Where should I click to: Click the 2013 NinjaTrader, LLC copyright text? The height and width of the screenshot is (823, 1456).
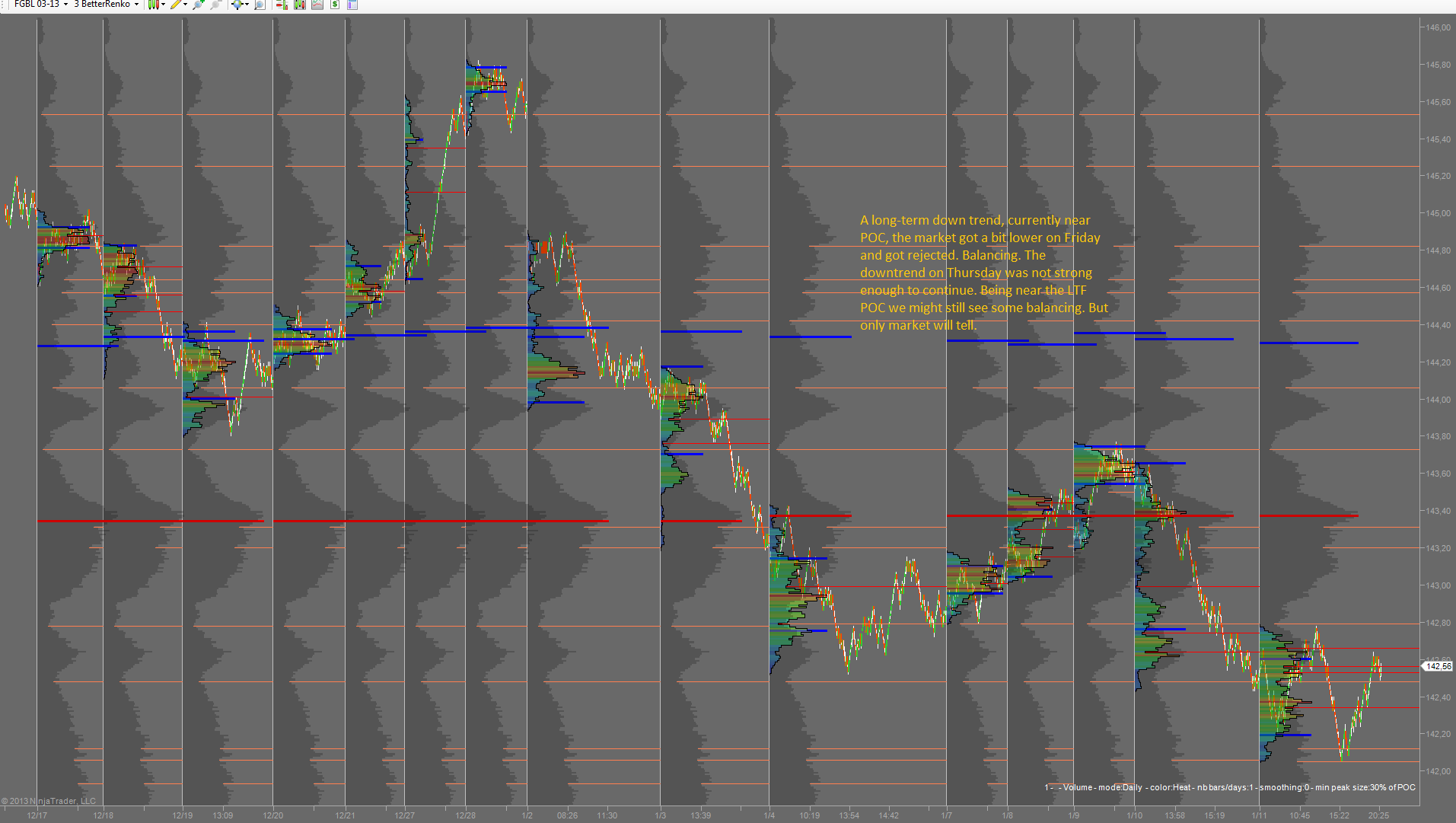point(49,801)
